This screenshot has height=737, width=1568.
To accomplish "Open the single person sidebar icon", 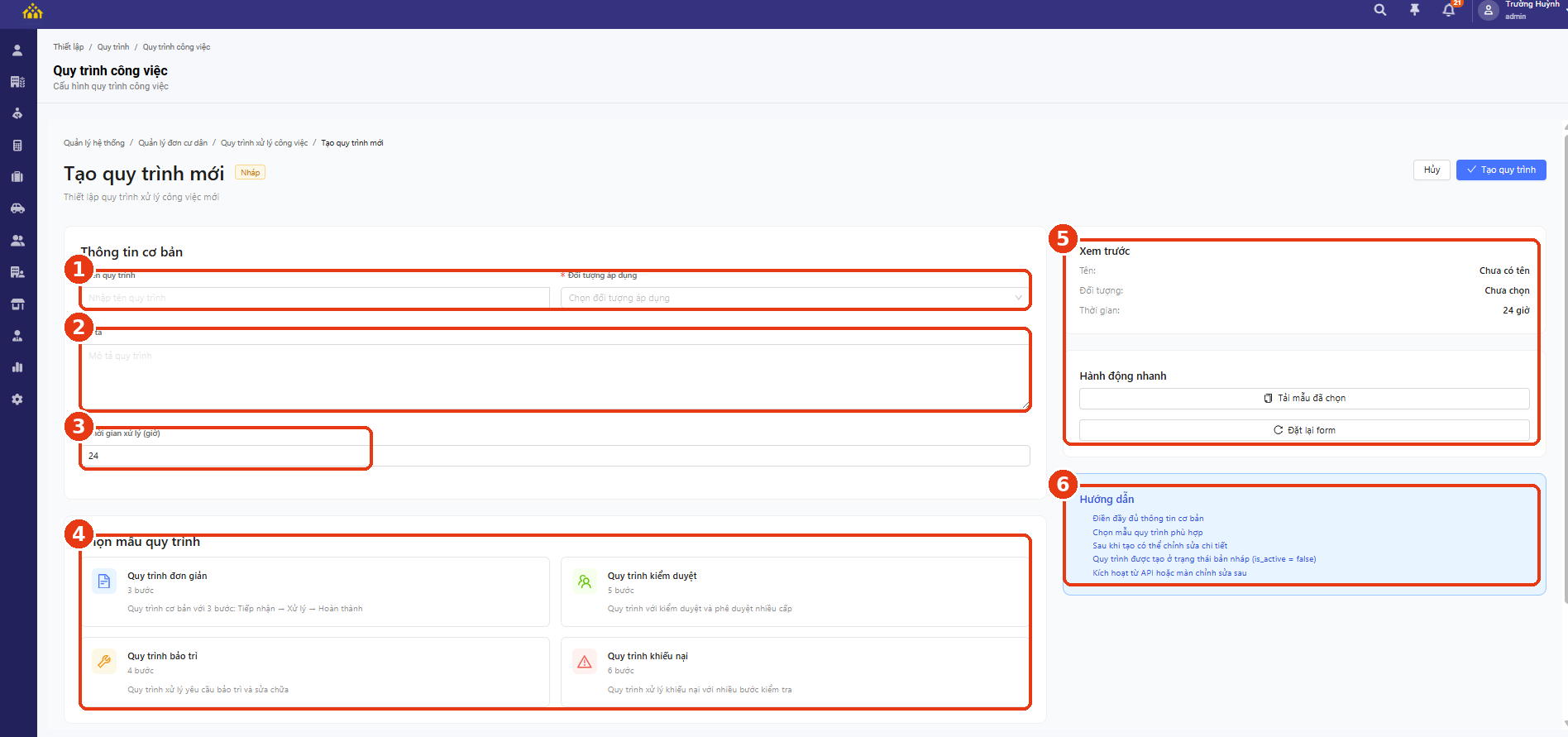I will [x=17, y=50].
